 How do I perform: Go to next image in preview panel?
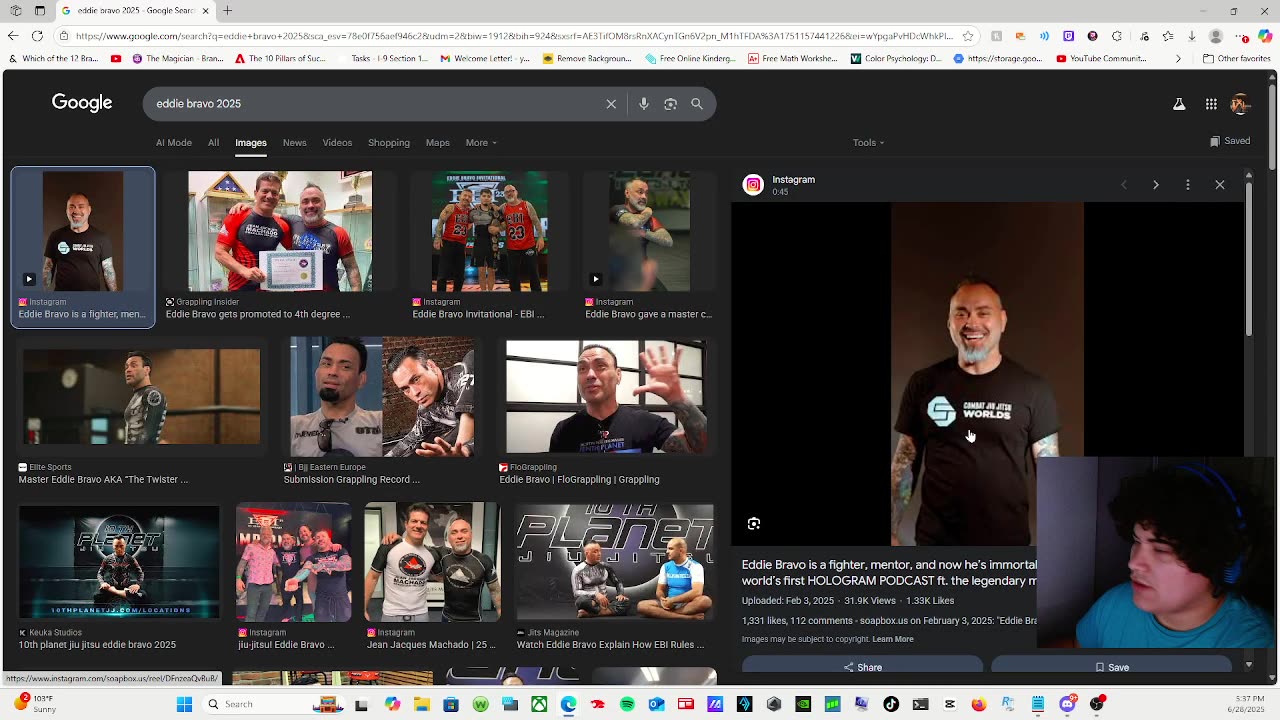pos(1156,185)
